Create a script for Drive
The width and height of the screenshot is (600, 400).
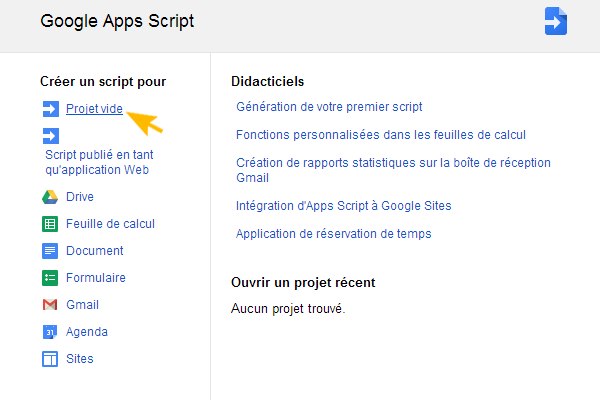pos(80,197)
